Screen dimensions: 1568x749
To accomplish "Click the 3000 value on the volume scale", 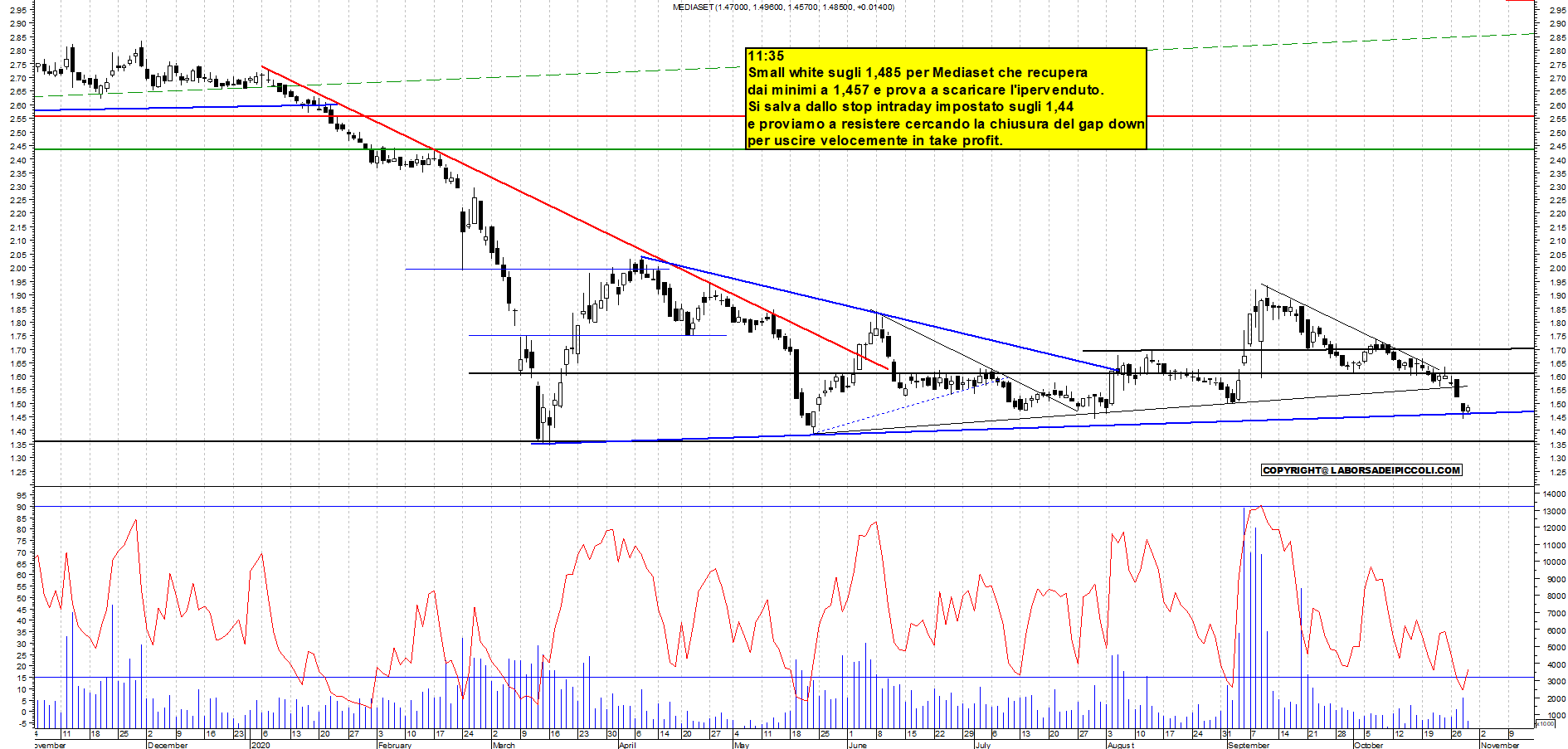I will (1556, 682).
